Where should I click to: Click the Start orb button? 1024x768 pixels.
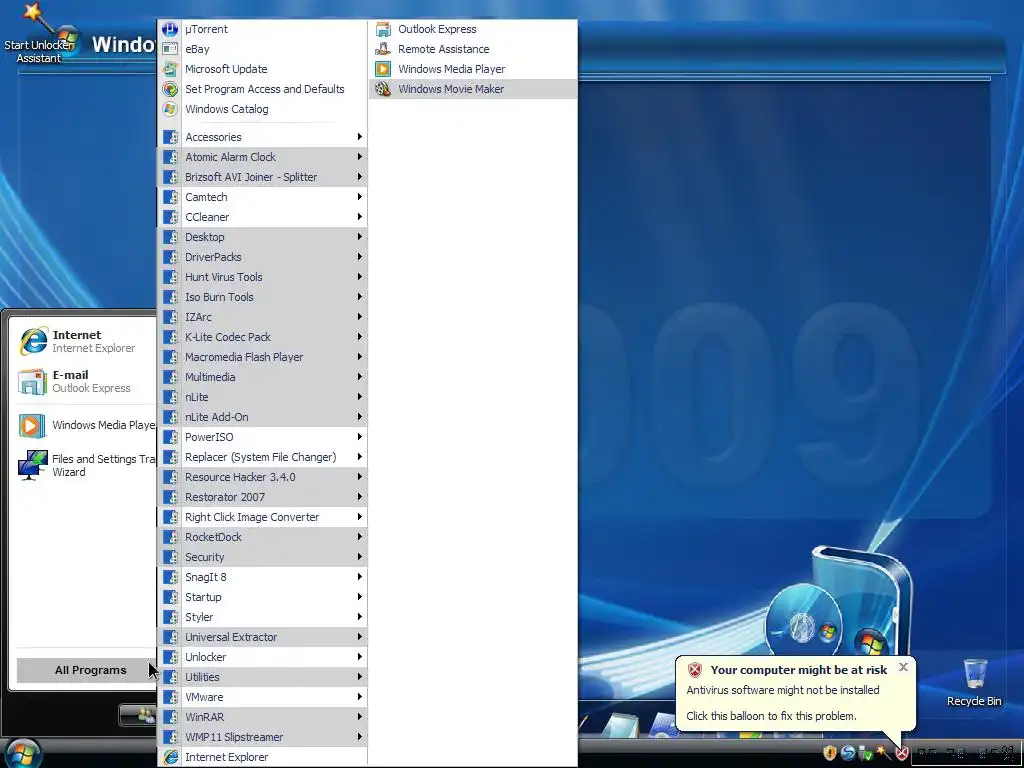[22, 752]
